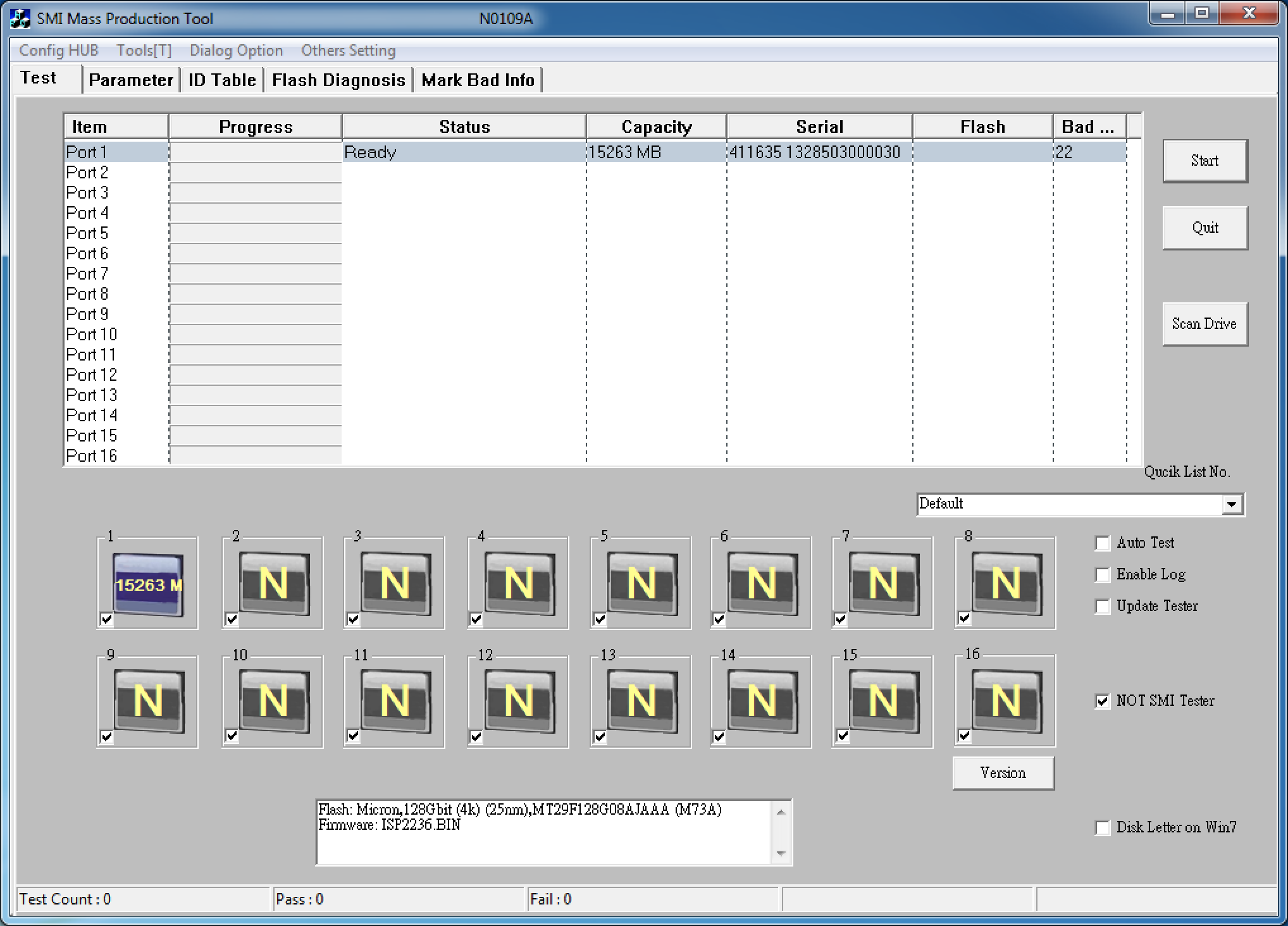This screenshot has width=1288, height=926.
Task: Click the Capacity column header
Action: [x=657, y=127]
